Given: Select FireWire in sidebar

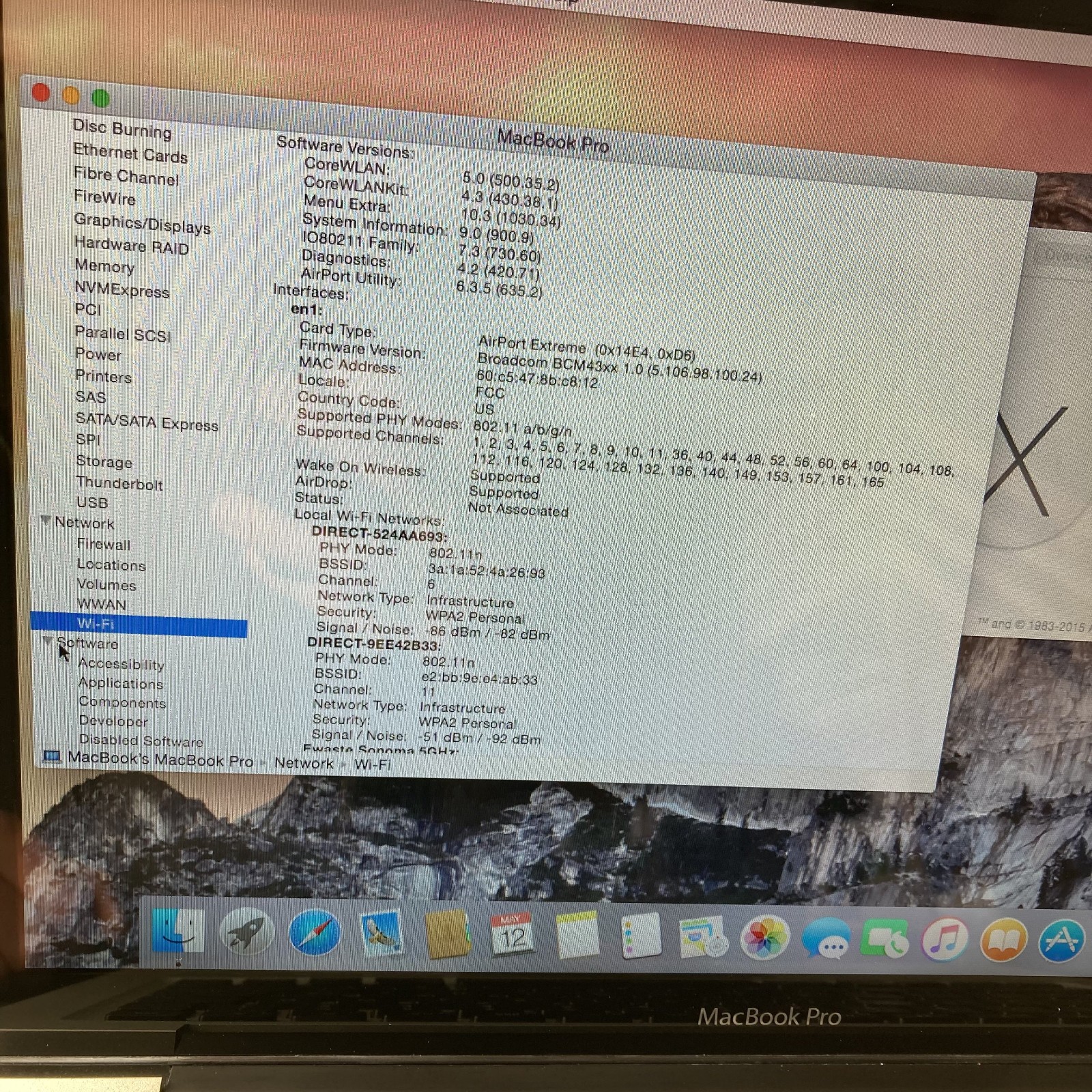Looking at the screenshot, I should pos(104,198).
